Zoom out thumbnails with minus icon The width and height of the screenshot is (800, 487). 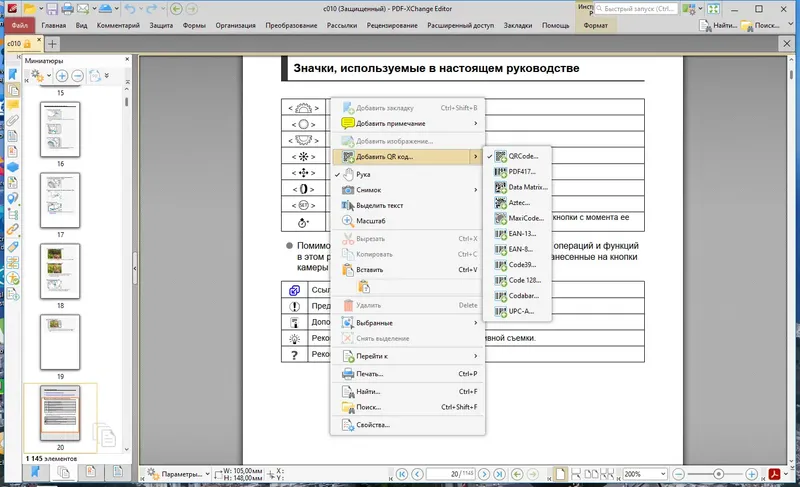78,76
